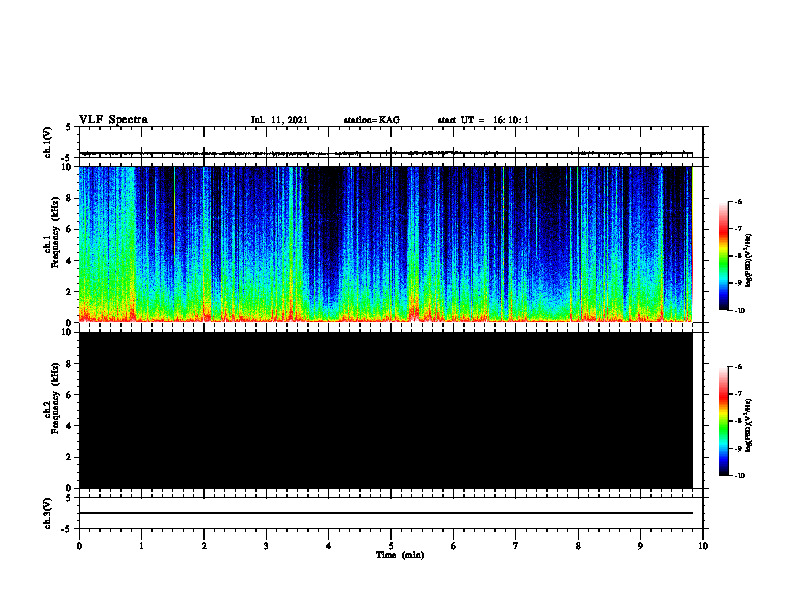This screenshot has height=612, width=792.
Task: Click the "6" kHz tick on ch.2 axis
Action: click(x=69, y=395)
